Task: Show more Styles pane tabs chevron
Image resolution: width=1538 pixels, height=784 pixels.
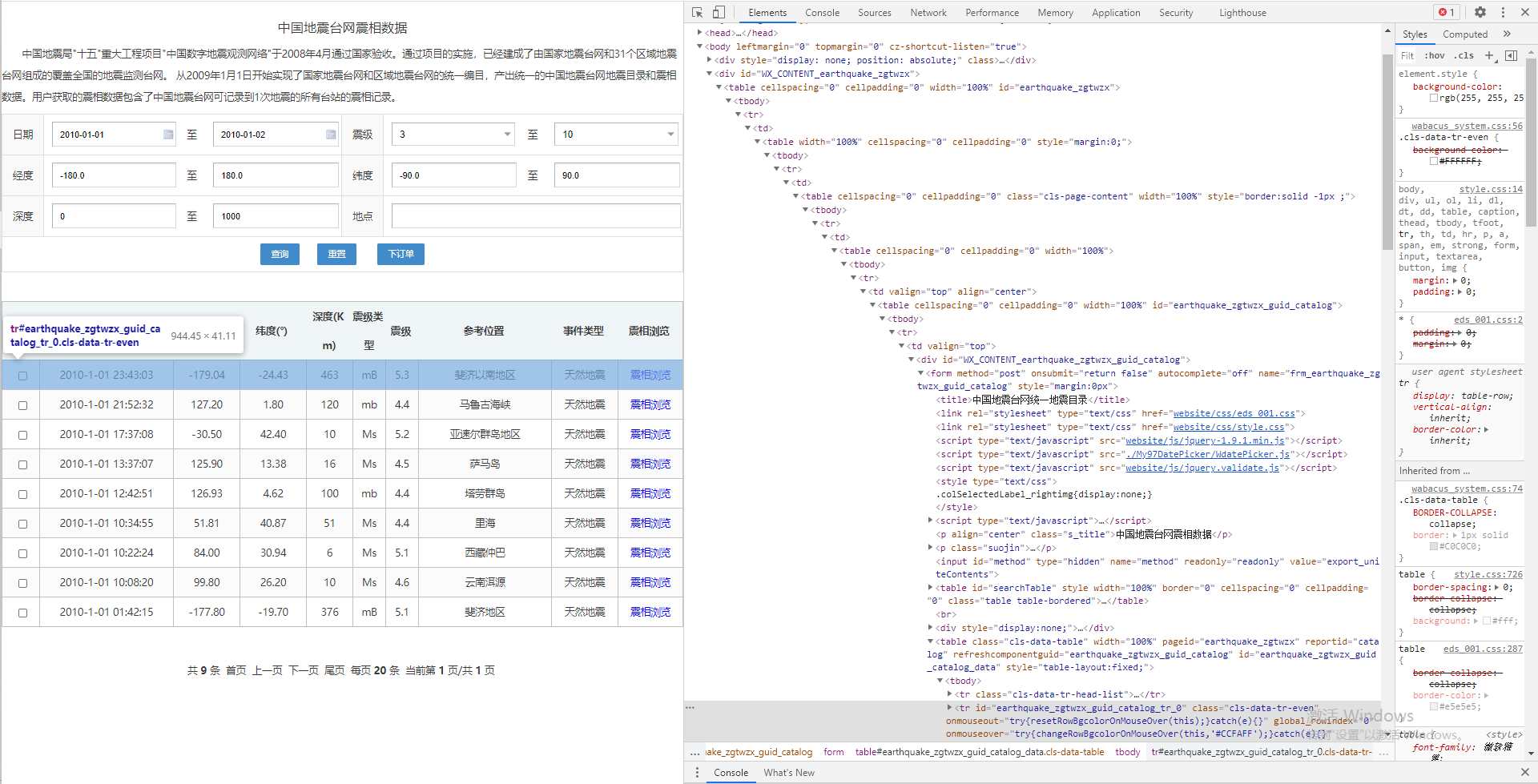Action: [x=1507, y=34]
